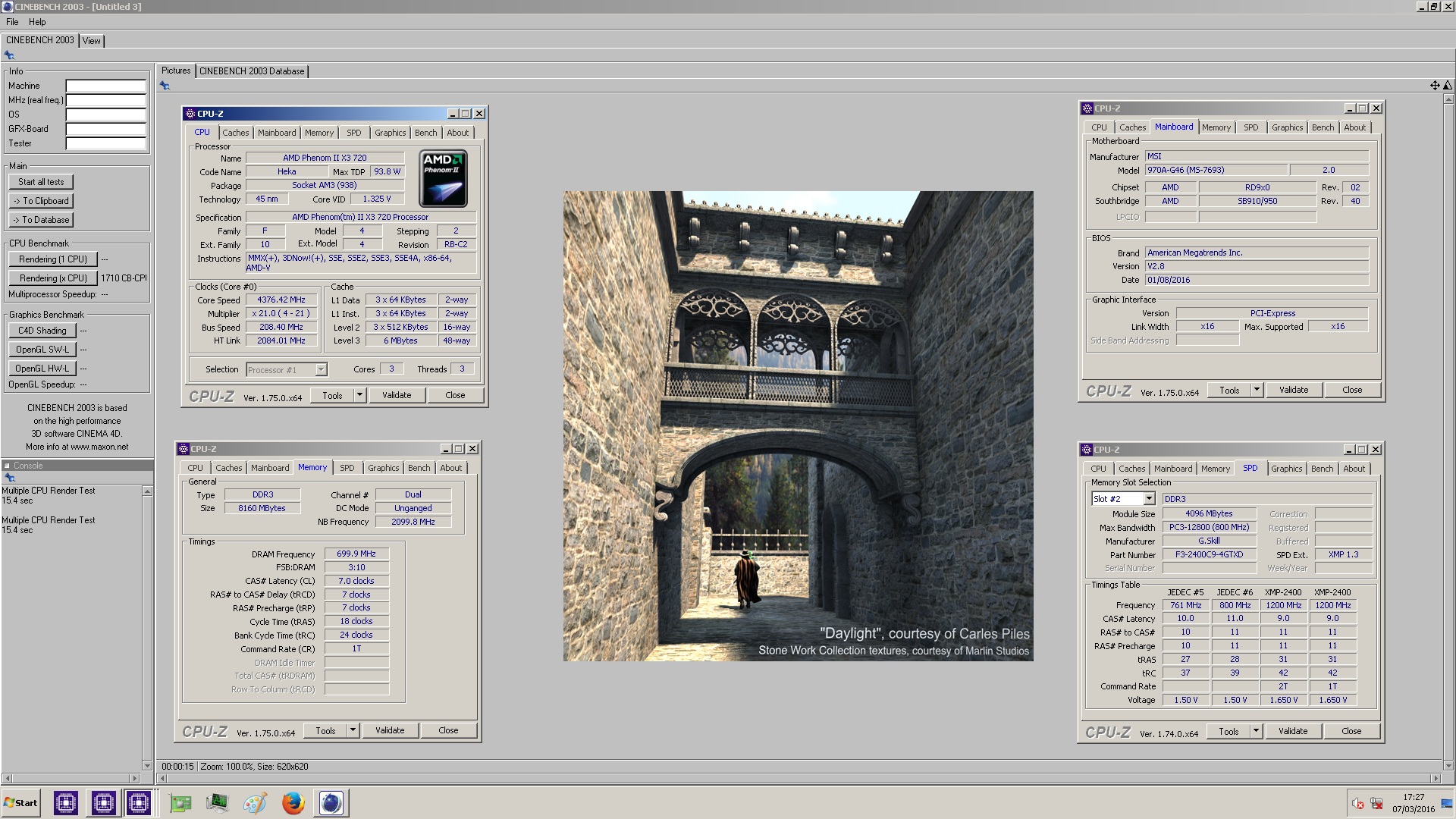The image size is (1456, 819).
Task: Click the move-view cross-arrows icon at top right
Action: pos(1434,86)
